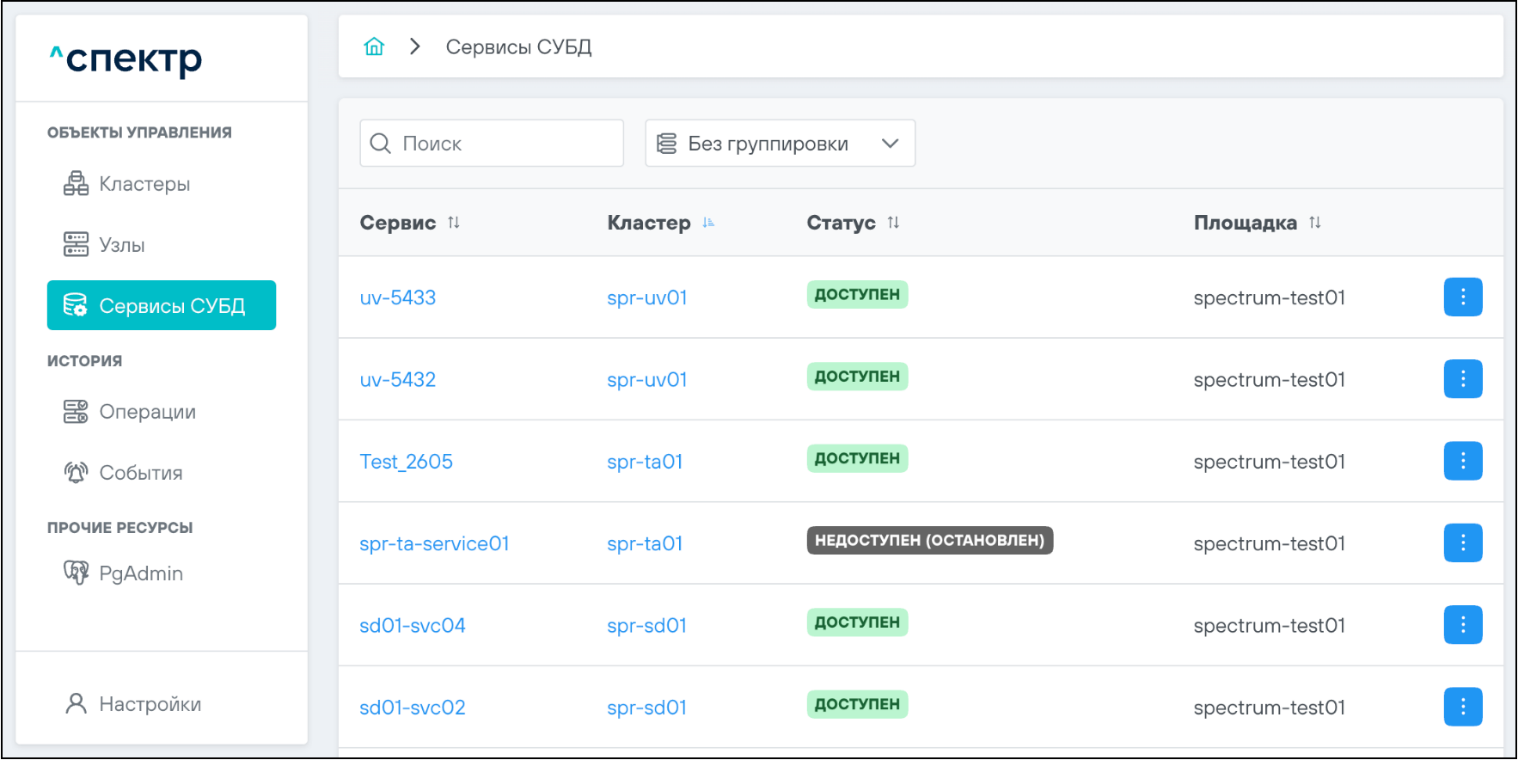Launch PgAdmin from sidebar
Screen dimensions: 1518x760
140,574
